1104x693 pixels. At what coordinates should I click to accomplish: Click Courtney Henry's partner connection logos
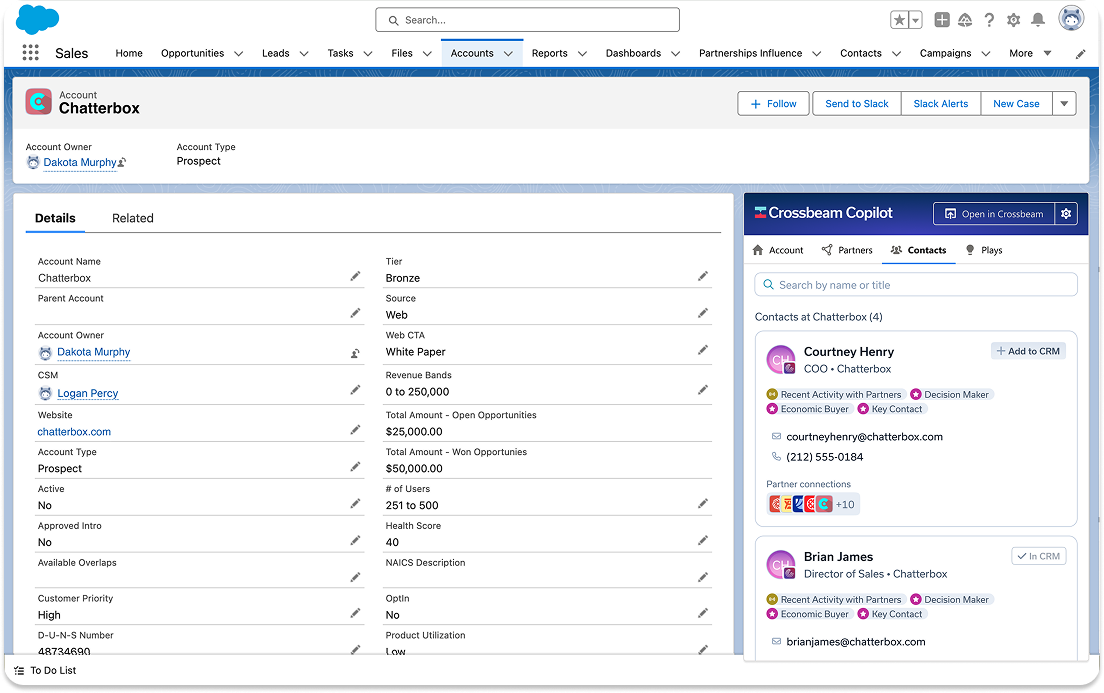(813, 504)
